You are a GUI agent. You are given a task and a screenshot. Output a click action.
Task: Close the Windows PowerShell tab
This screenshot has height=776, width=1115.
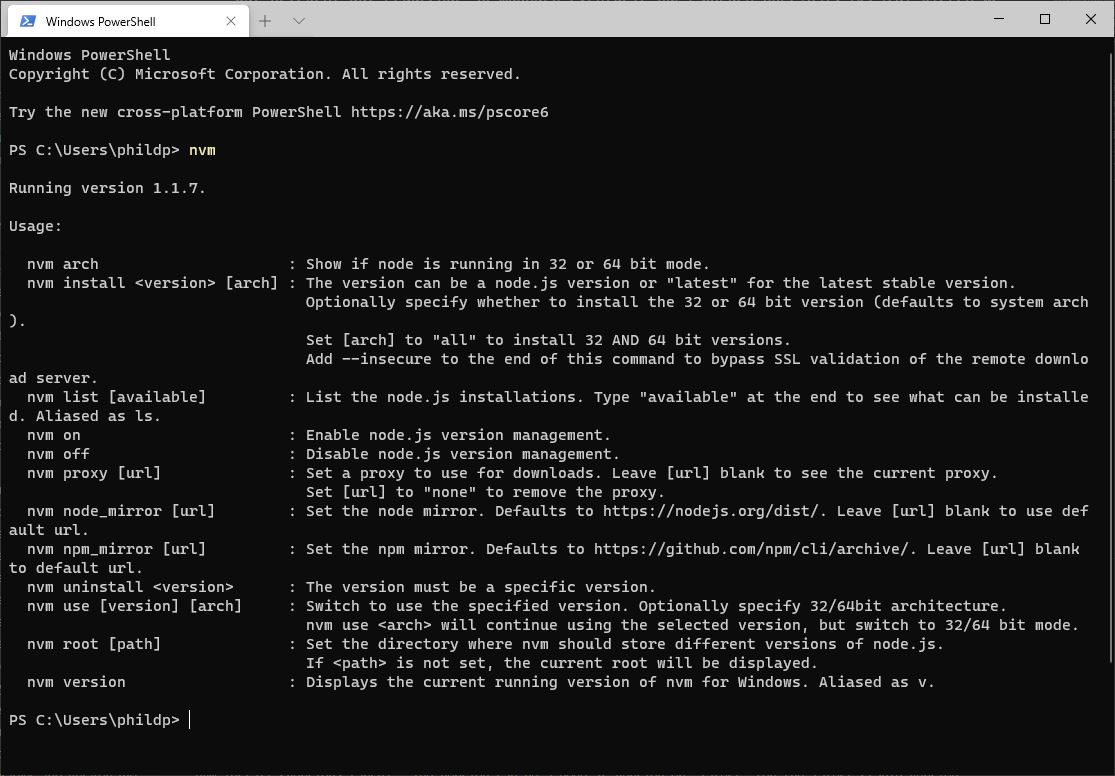[x=231, y=20]
